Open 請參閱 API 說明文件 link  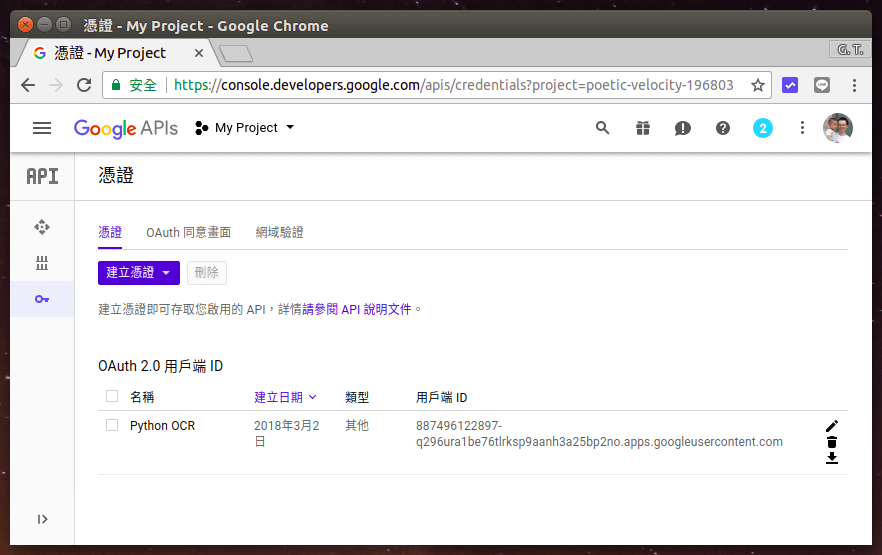[x=357, y=309]
